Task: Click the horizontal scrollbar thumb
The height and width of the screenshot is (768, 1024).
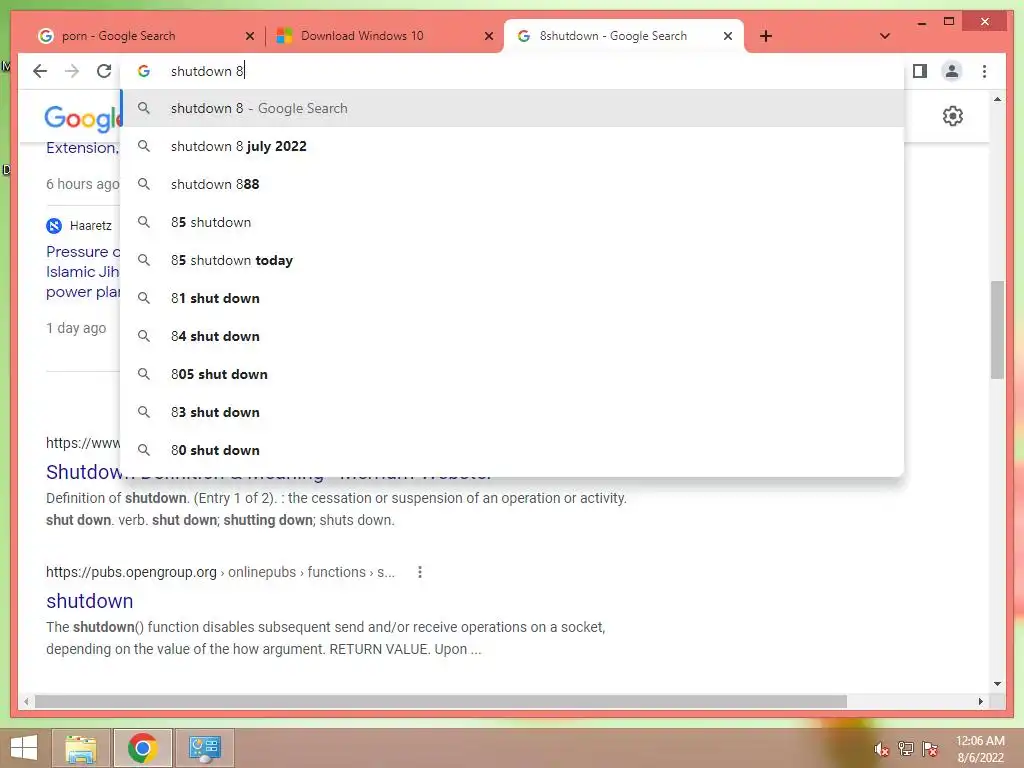Action: pyautogui.click(x=441, y=701)
